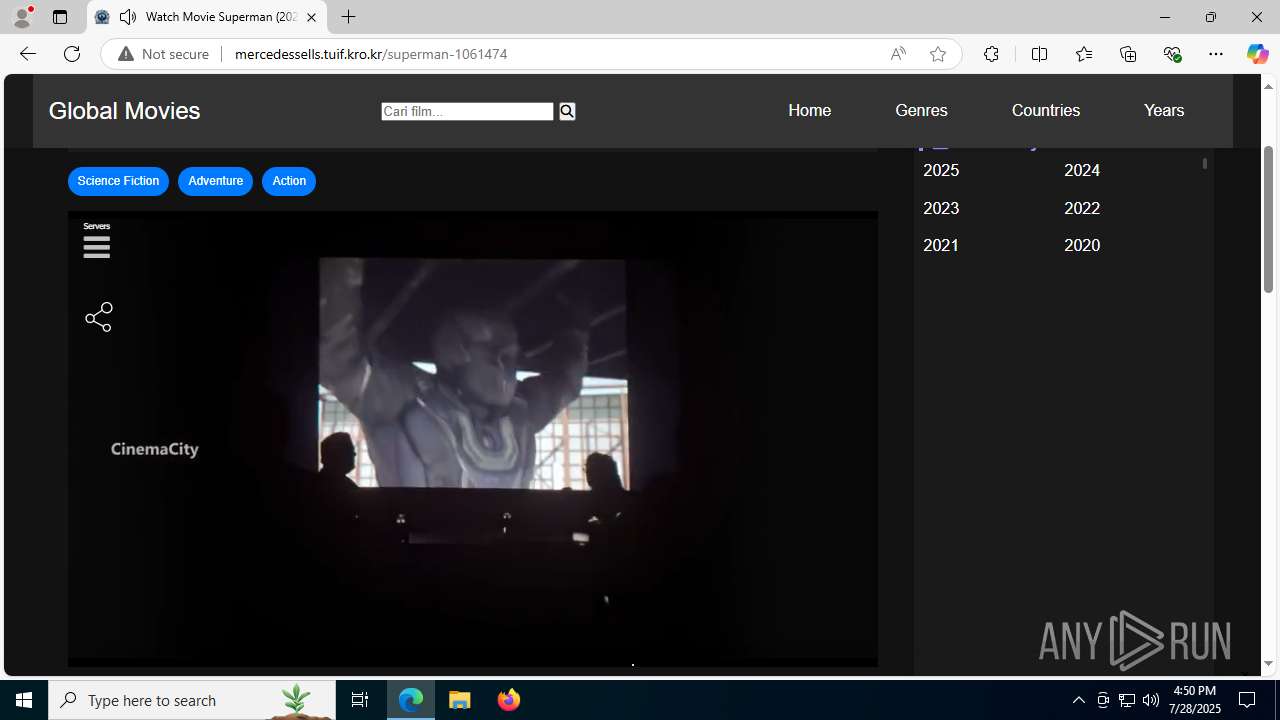This screenshot has height=720, width=1280.
Task: Open year 2023 link
Action: pyautogui.click(x=941, y=208)
